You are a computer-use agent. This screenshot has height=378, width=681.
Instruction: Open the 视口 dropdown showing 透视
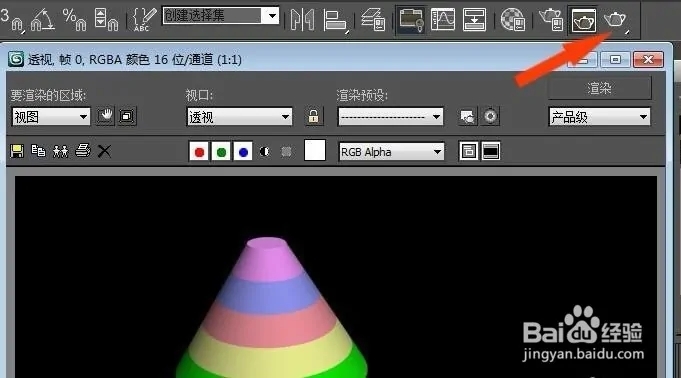point(239,116)
